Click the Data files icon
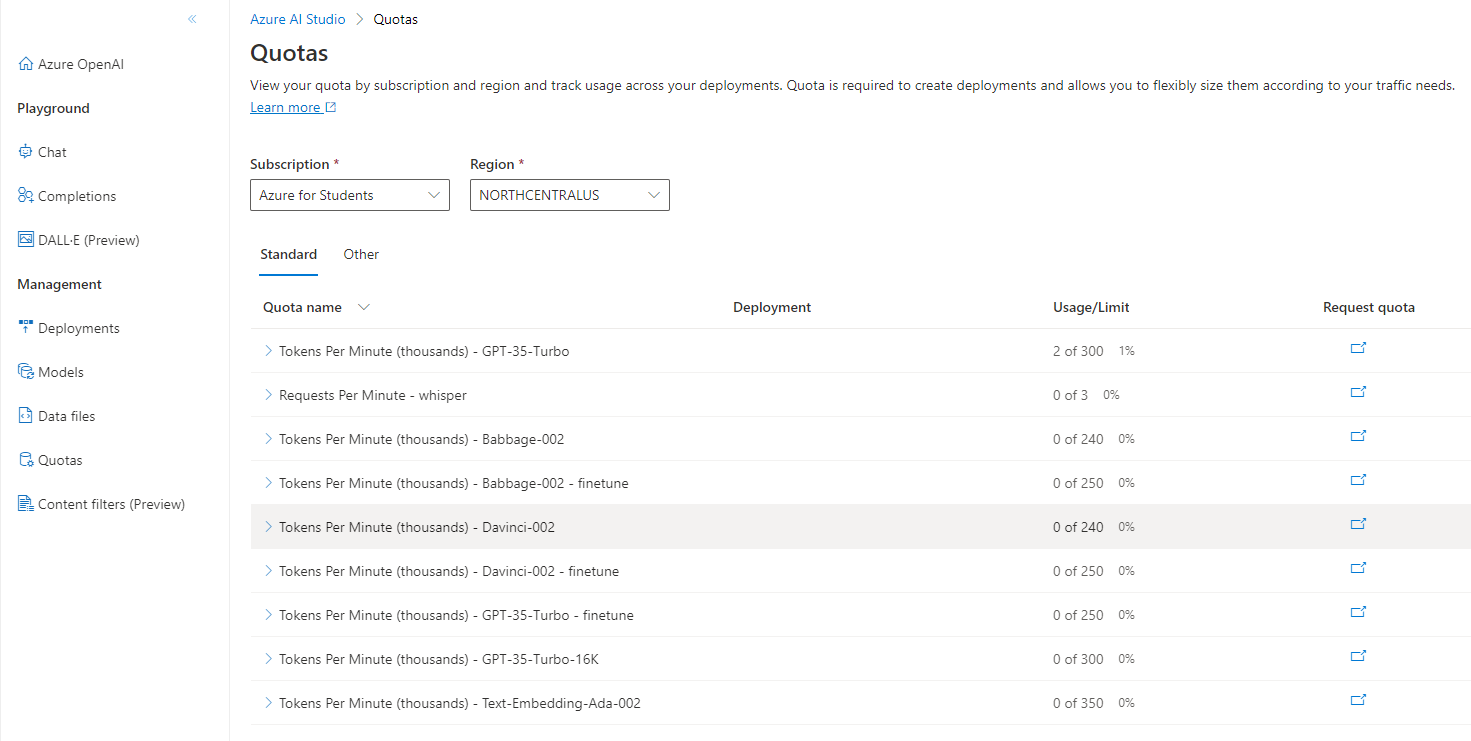1471x741 pixels. point(26,416)
